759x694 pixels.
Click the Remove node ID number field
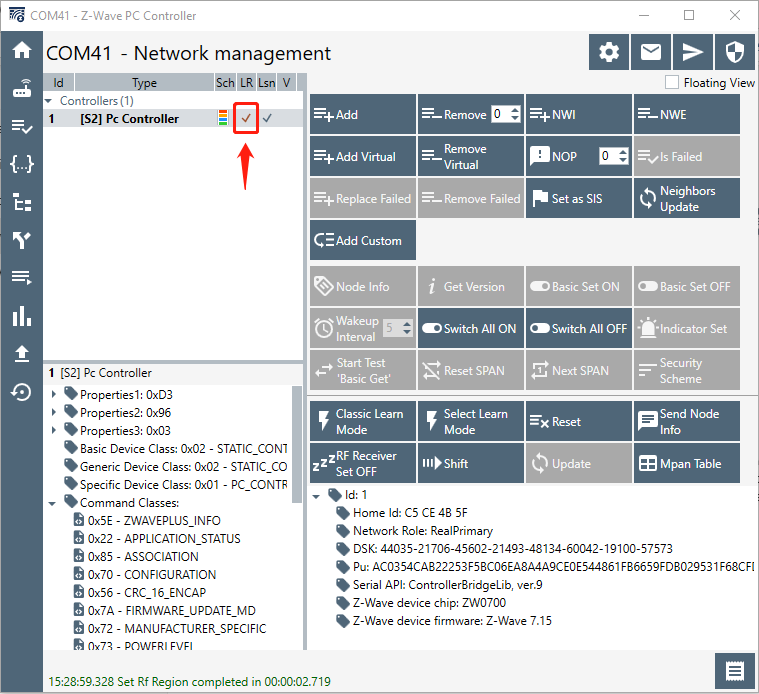(x=501, y=115)
